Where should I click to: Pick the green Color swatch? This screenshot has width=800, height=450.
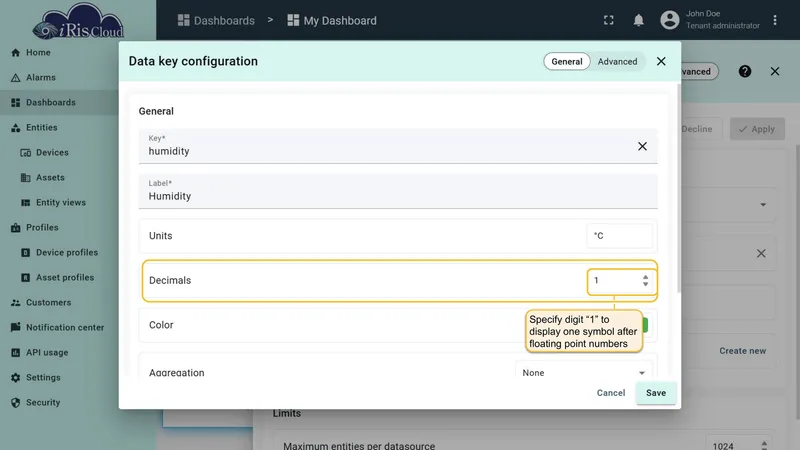[x=645, y=325]
